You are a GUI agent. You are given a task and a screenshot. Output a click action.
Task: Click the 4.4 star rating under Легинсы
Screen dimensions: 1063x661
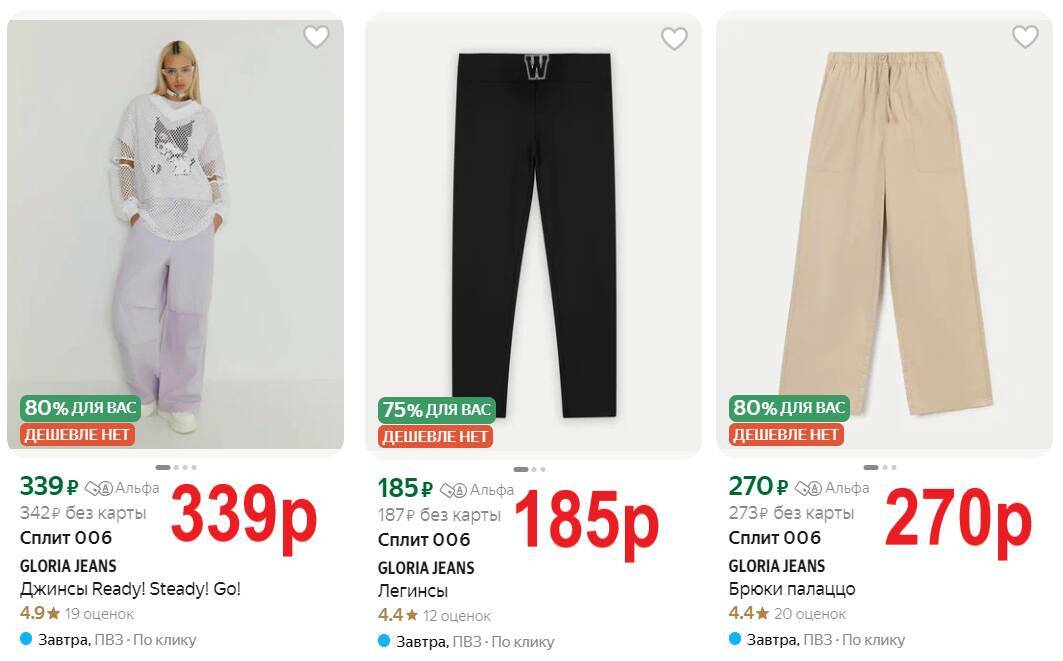(x=398, y=616)
